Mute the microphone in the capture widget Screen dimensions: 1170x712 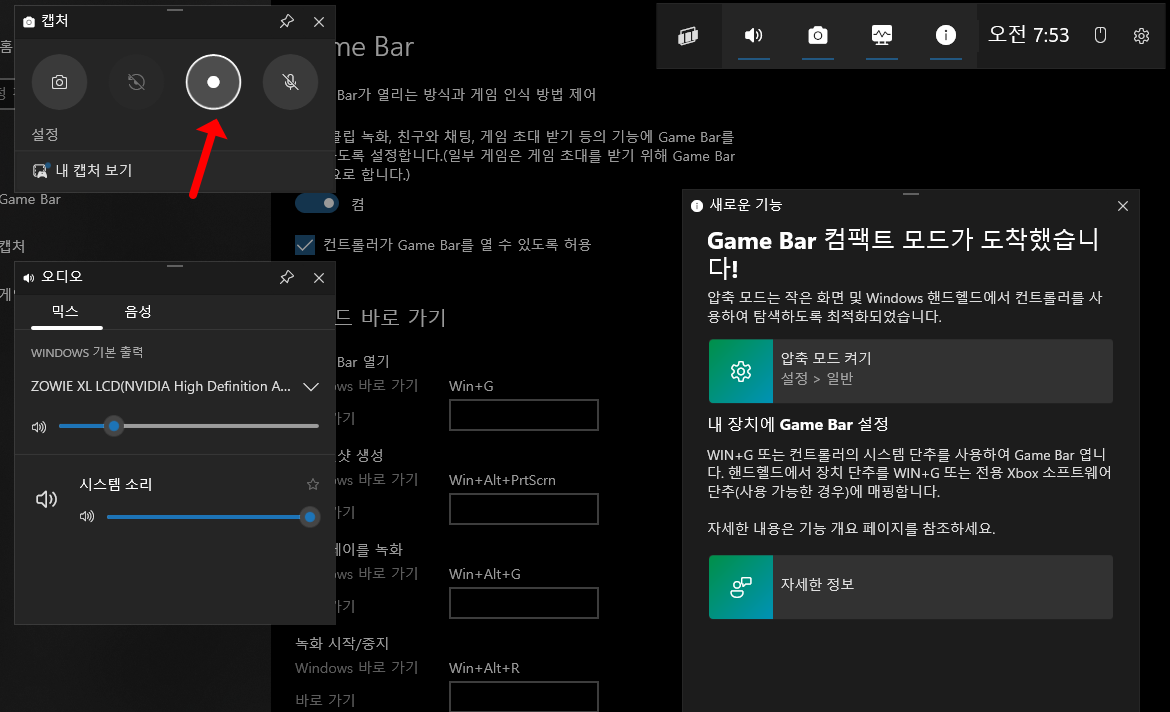(x=290, y=82)
